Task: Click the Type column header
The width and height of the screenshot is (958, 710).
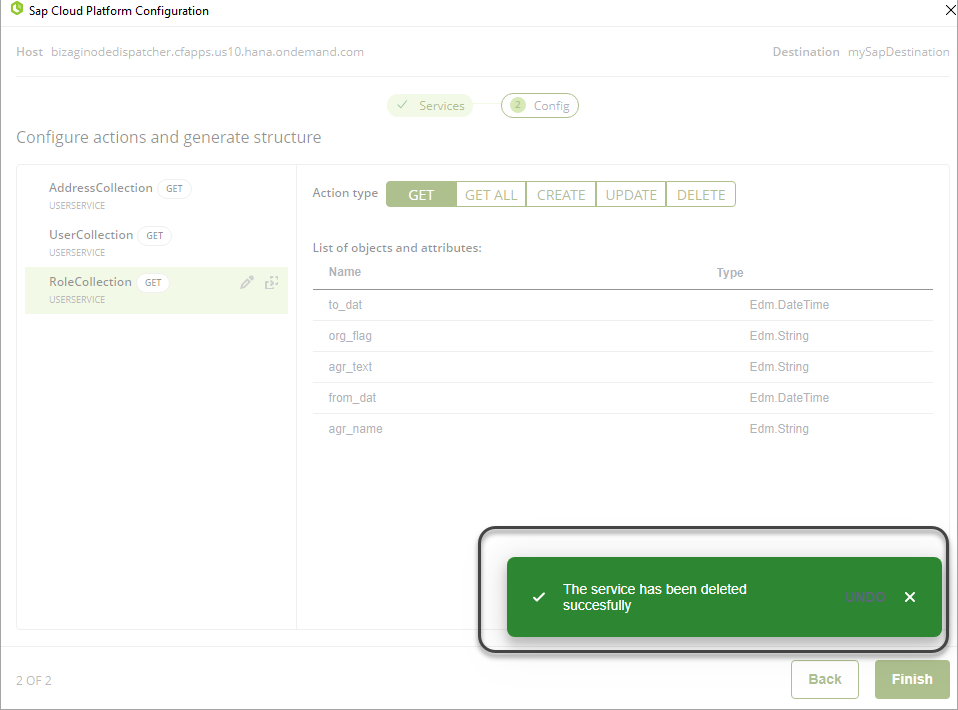Action: [x=730, y=273]
